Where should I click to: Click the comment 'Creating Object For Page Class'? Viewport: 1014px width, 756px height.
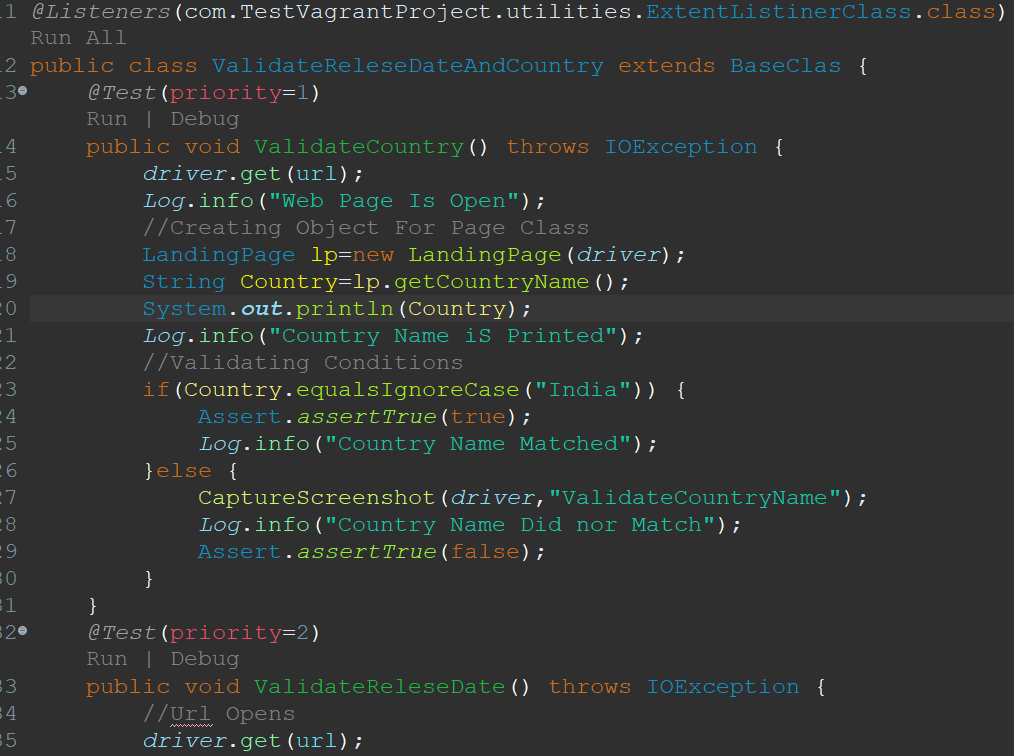coord(366,228)
